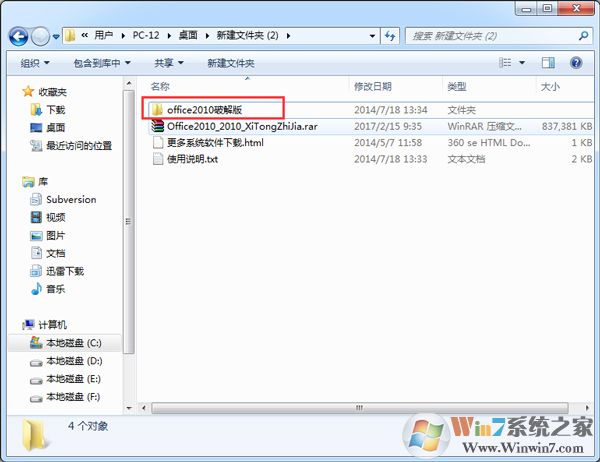This screenshot has width=600, height=462.
Task: Click the 库 libraries icon
Action: point(28,182)
